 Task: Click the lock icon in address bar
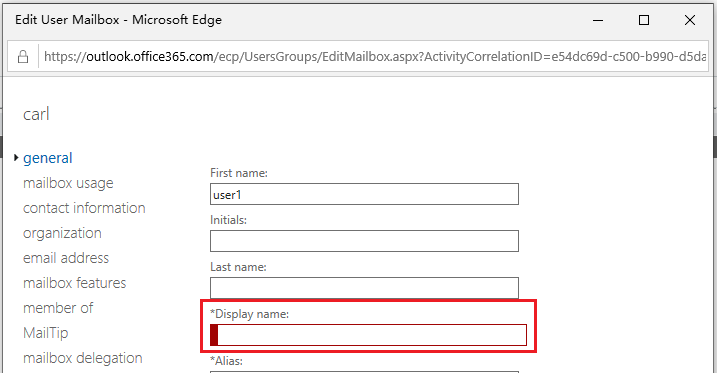[x=23, y=57]
